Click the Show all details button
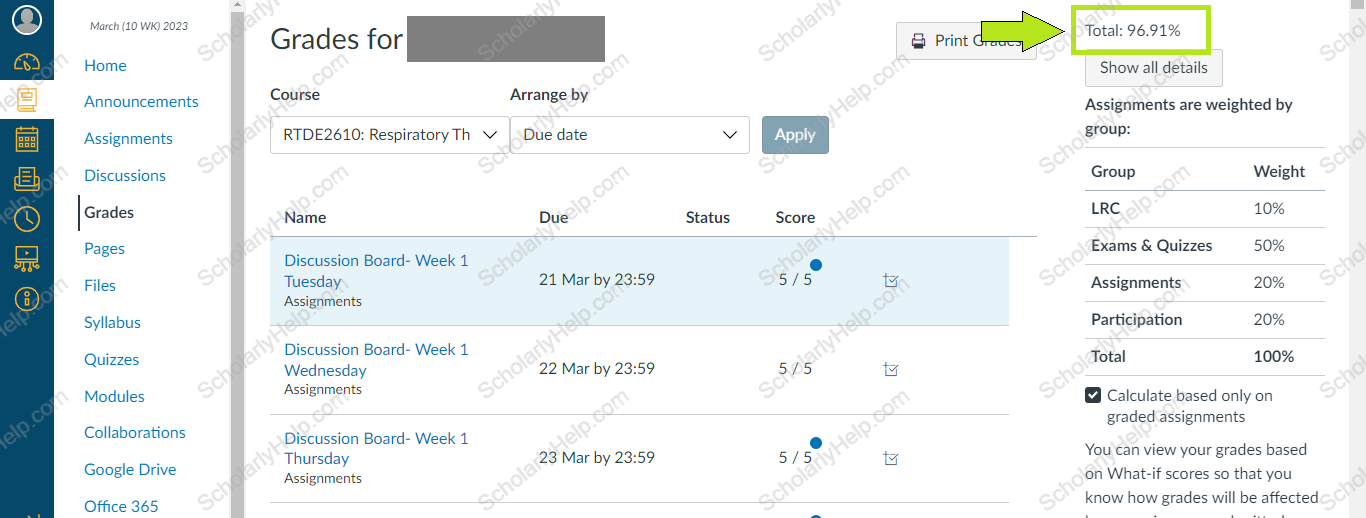This screenshot has width=1366, height=518. coord(1153,68)
